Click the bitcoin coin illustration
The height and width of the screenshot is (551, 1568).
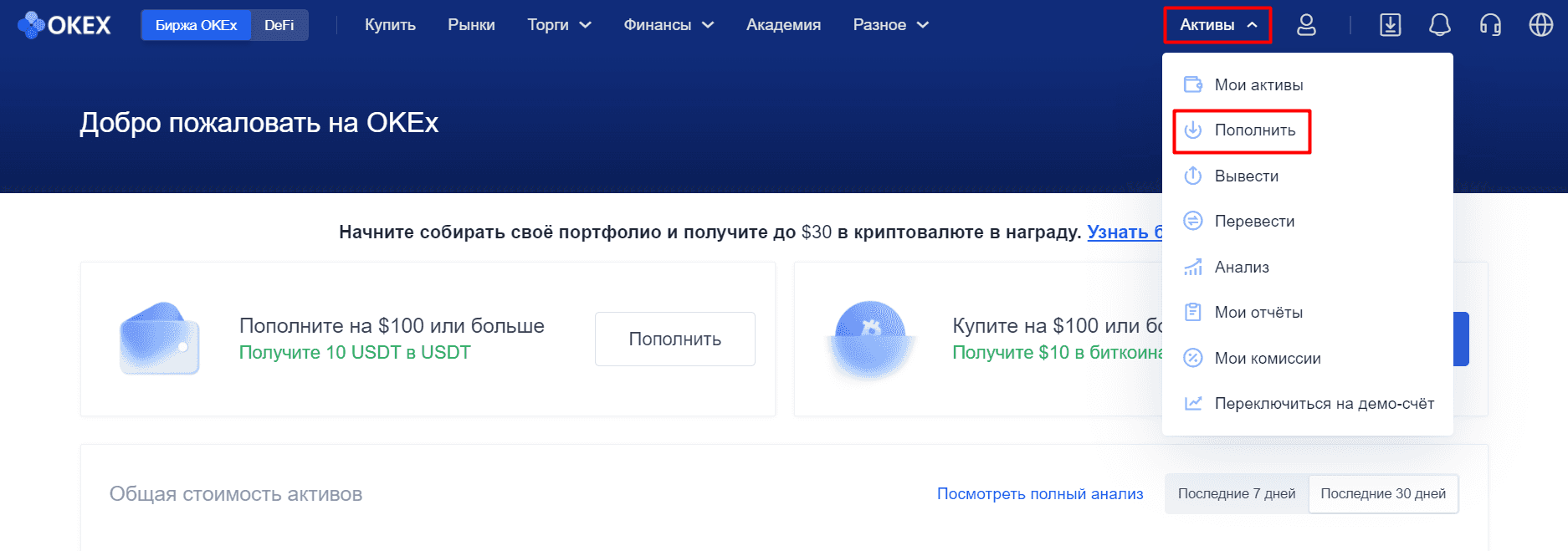point(870,339)
